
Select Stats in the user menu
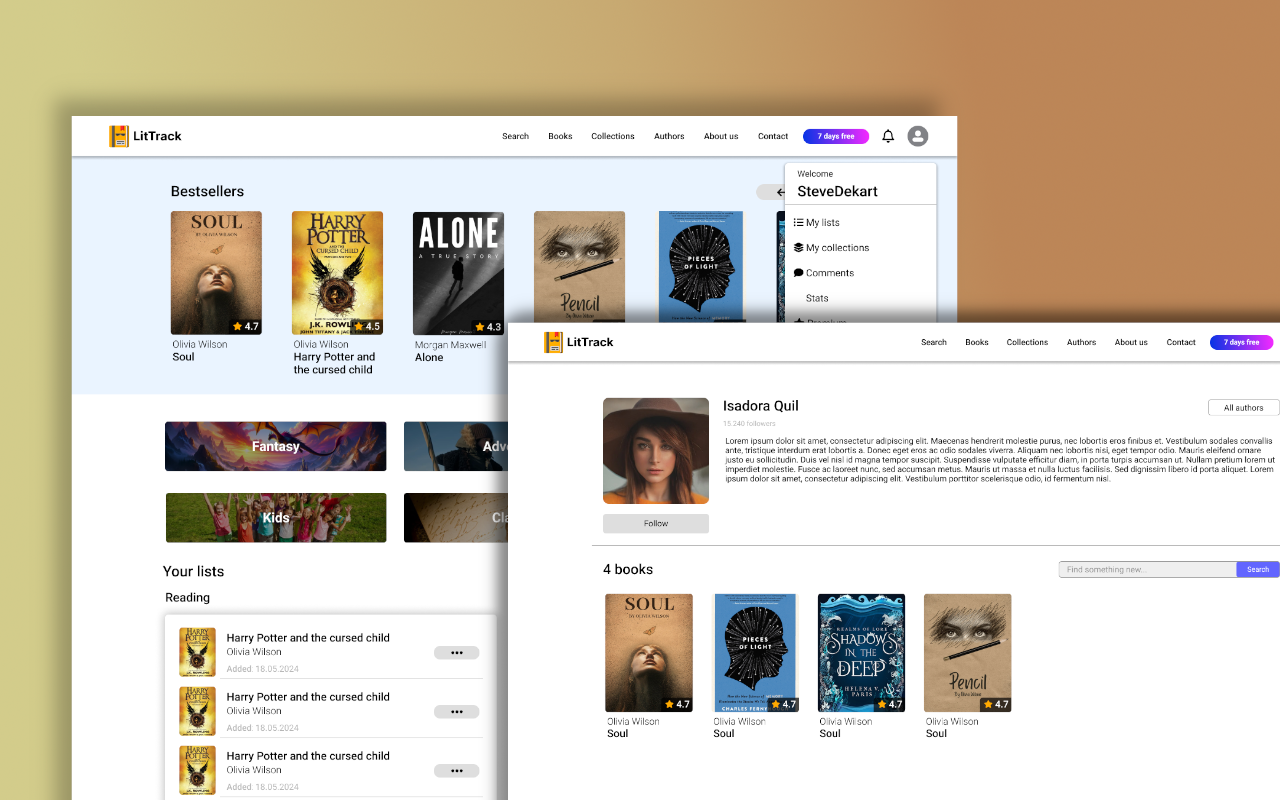point(817,298)
